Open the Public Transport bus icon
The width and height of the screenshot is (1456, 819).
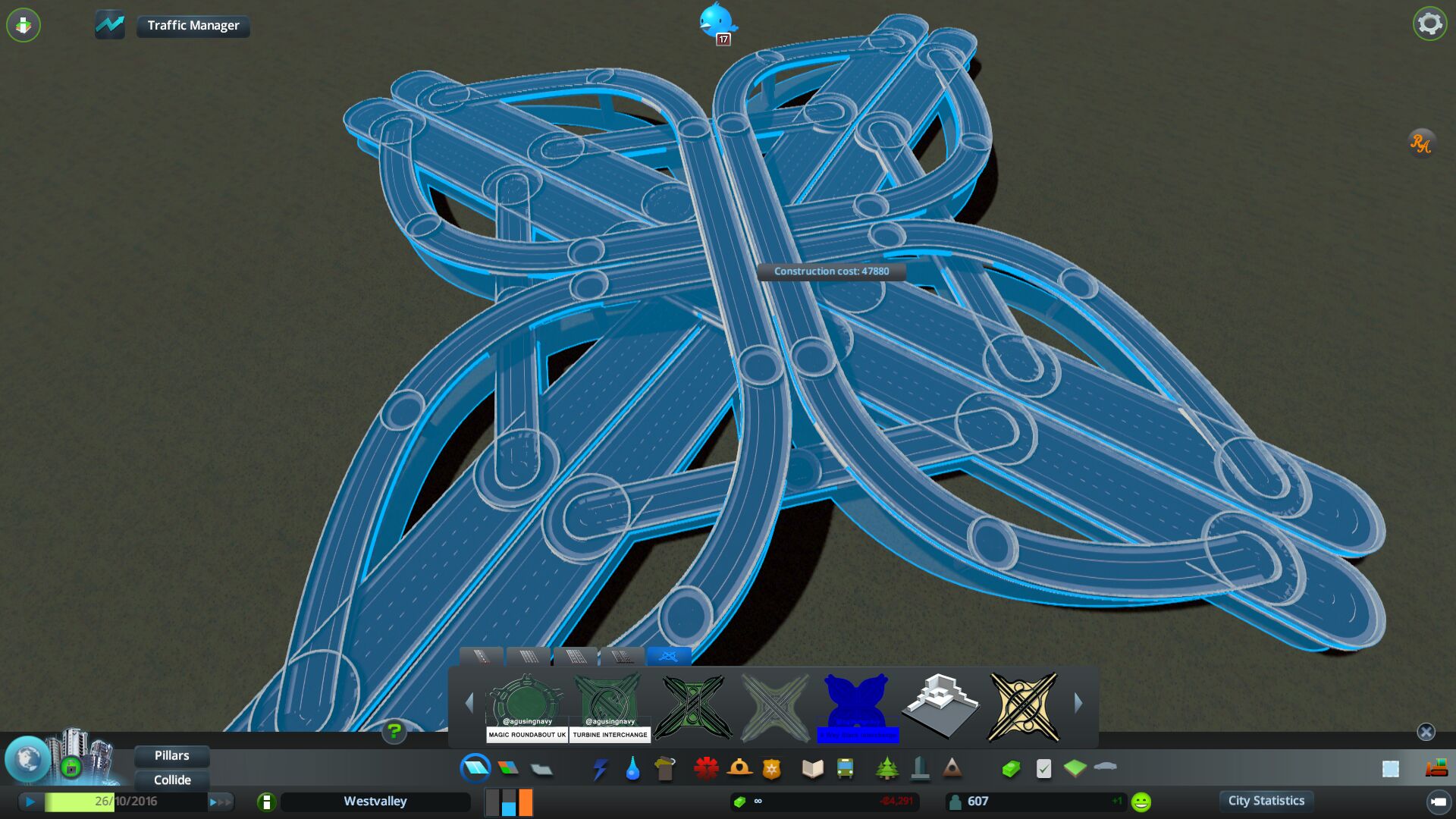pos(845,769)
